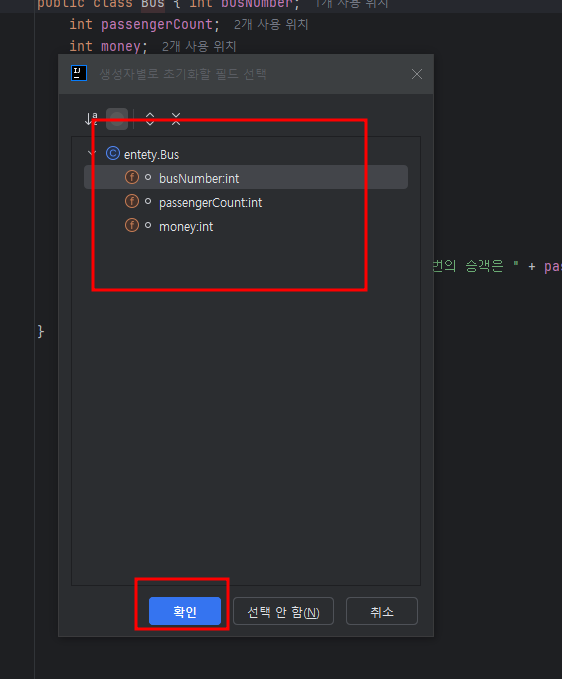Select the busNumber:int field
Image resolution: width=562 pixels, height=679 pixels.
pyautogui.click(x=246, y=178)
